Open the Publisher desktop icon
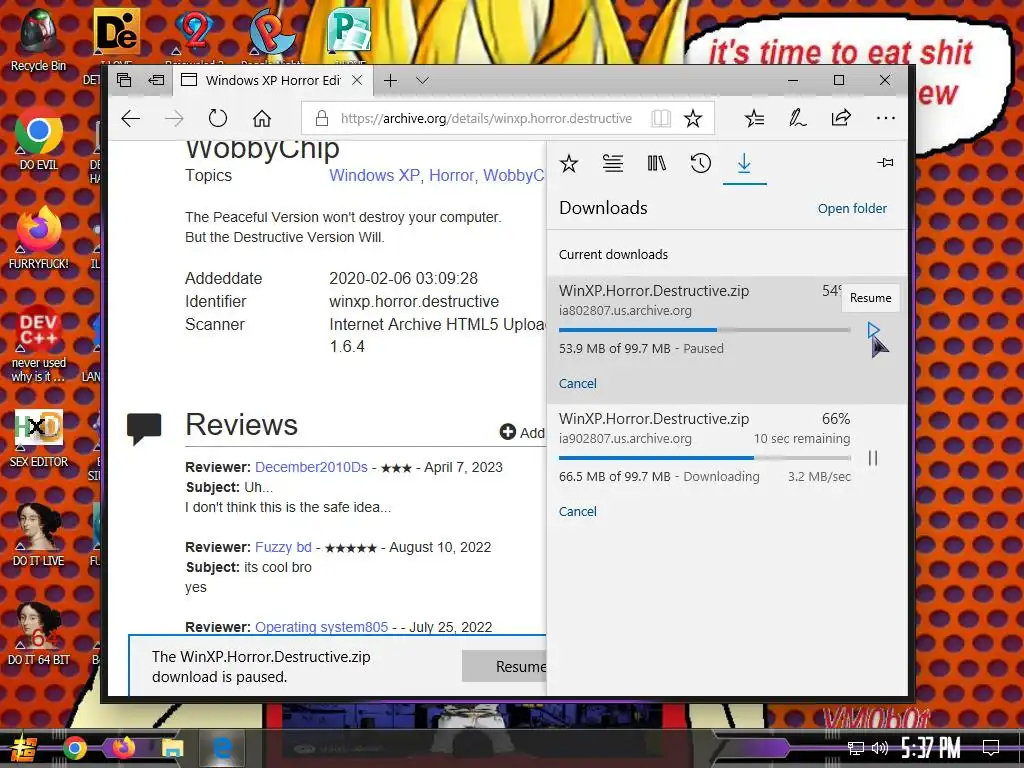Screen dimensions: 1024x768 (x=349, y=31)
